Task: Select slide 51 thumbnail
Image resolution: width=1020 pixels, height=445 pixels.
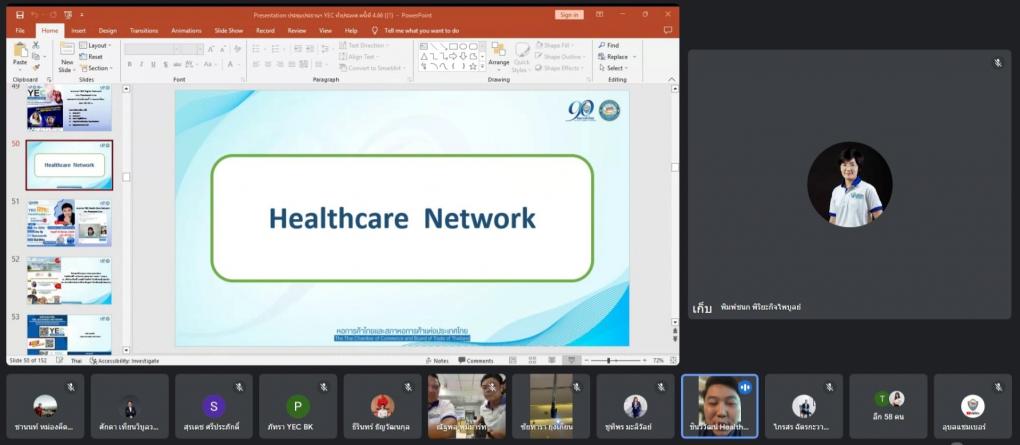Action: click(x=69, y=222)
